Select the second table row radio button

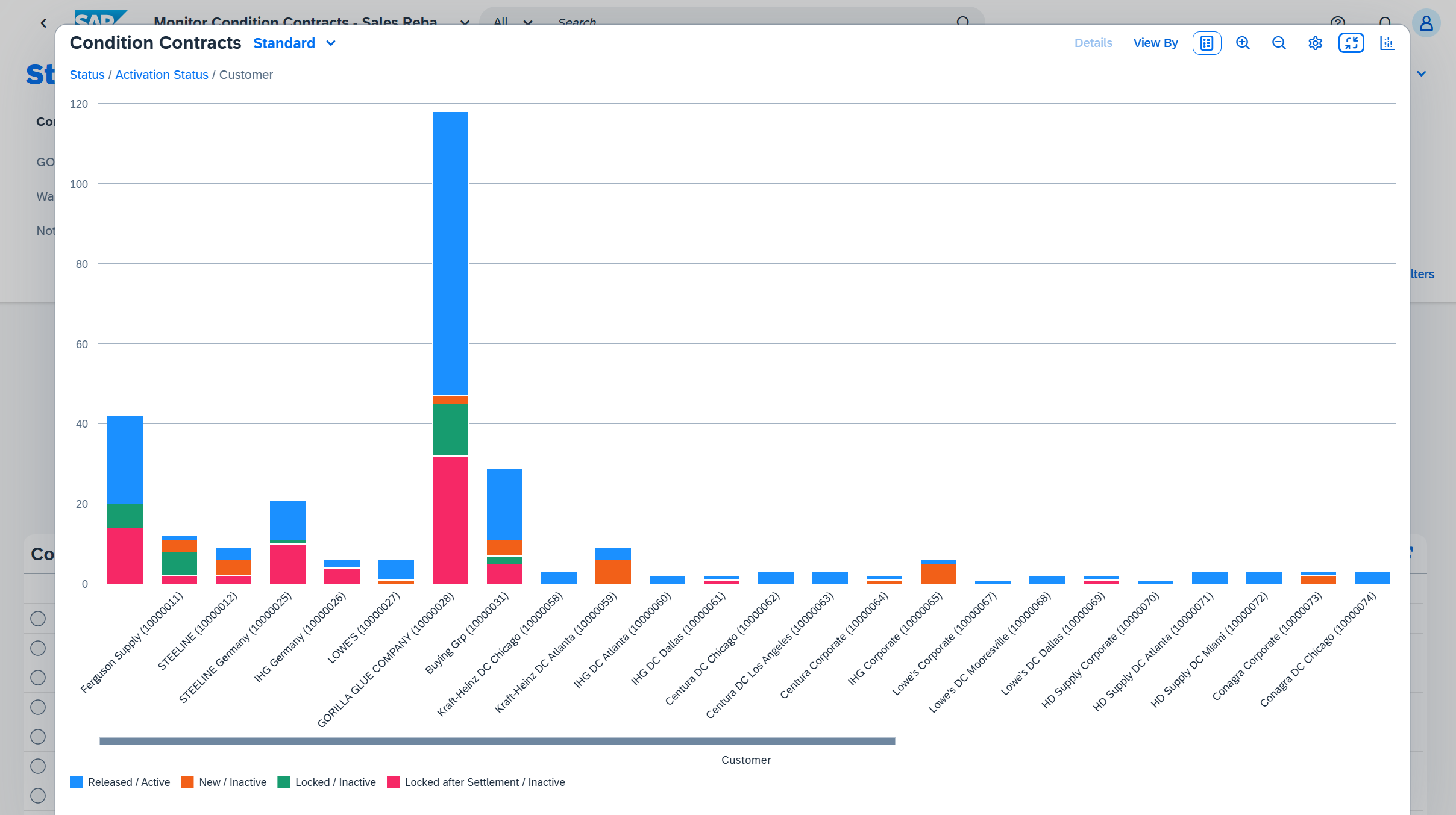[38, 648]
